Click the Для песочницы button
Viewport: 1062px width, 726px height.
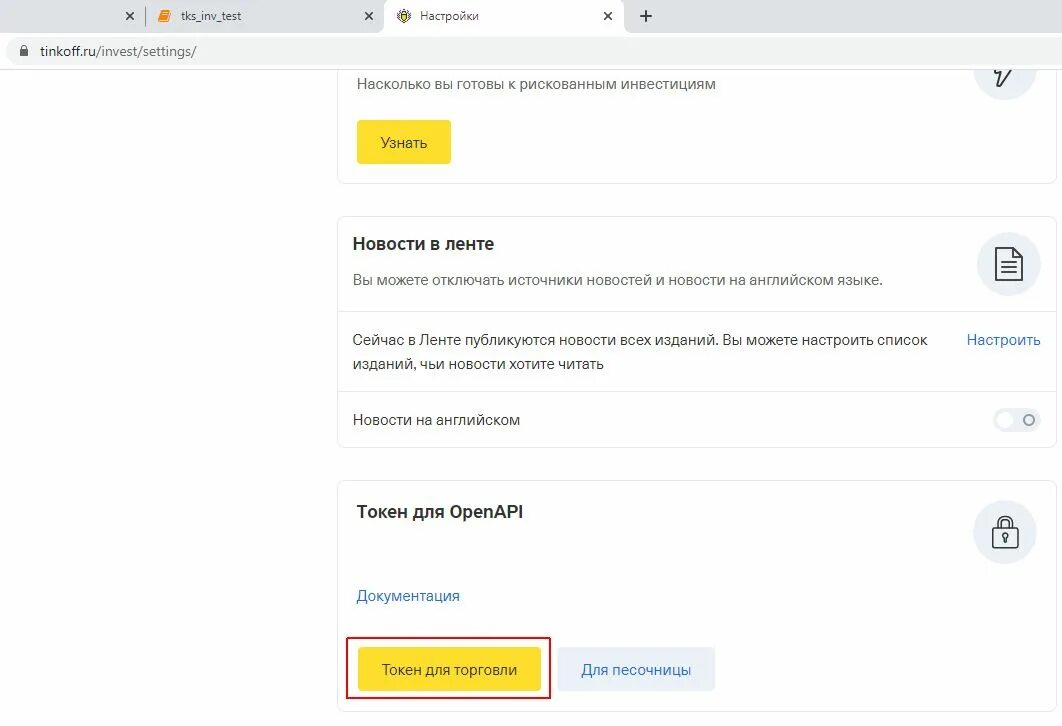coord(636,669)
